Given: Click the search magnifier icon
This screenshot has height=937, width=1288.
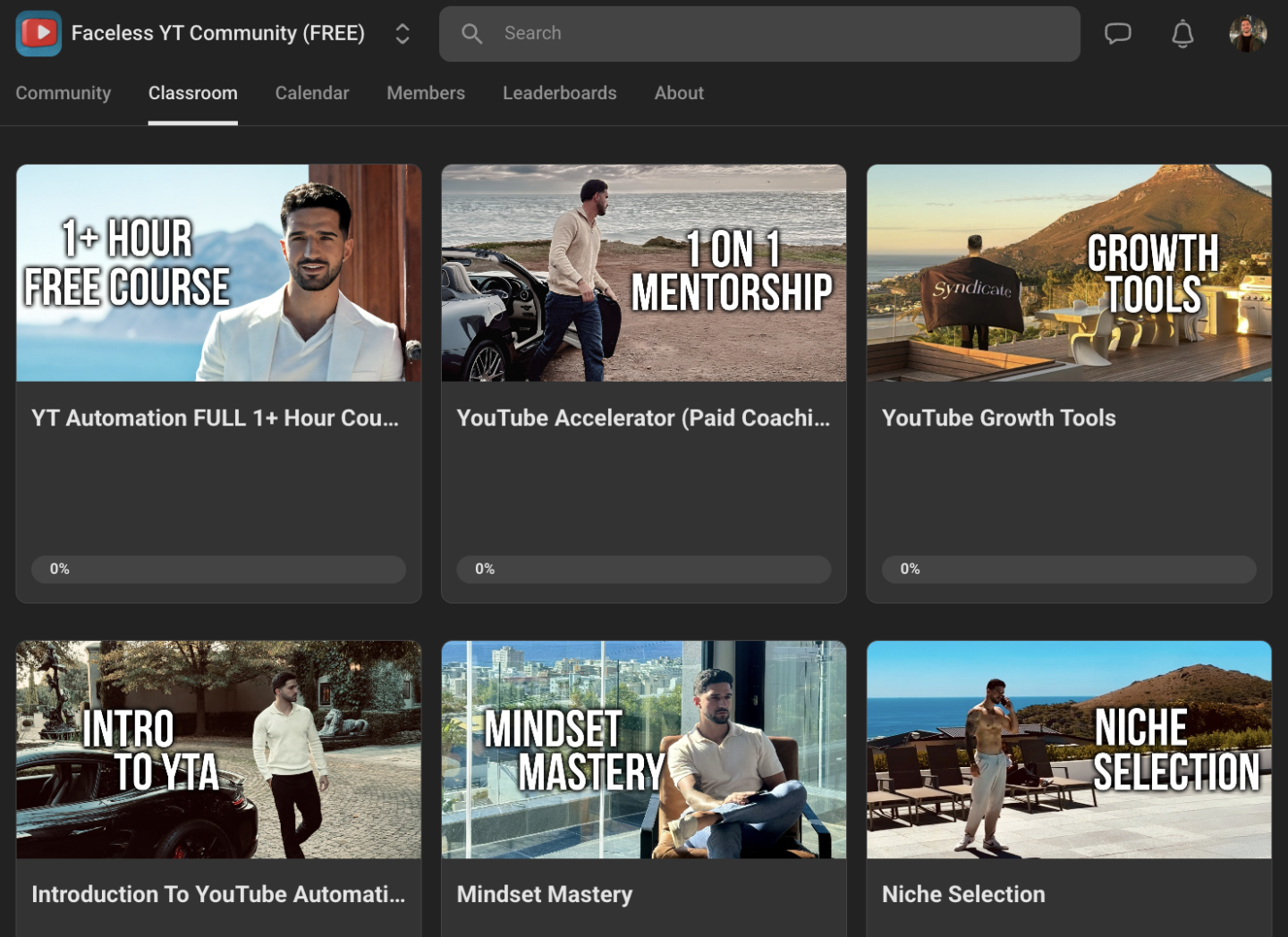Looking at the screenshot, I should pyautogui.click(x=471, y=34).
